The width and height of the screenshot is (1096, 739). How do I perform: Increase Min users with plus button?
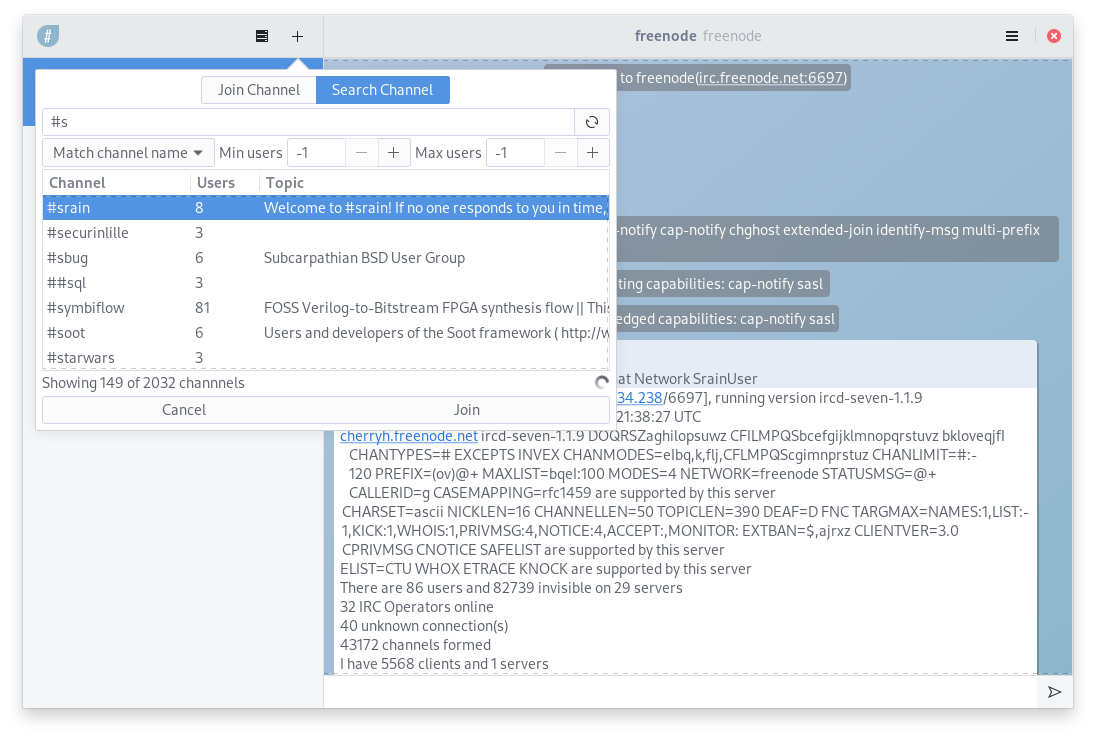393,153
